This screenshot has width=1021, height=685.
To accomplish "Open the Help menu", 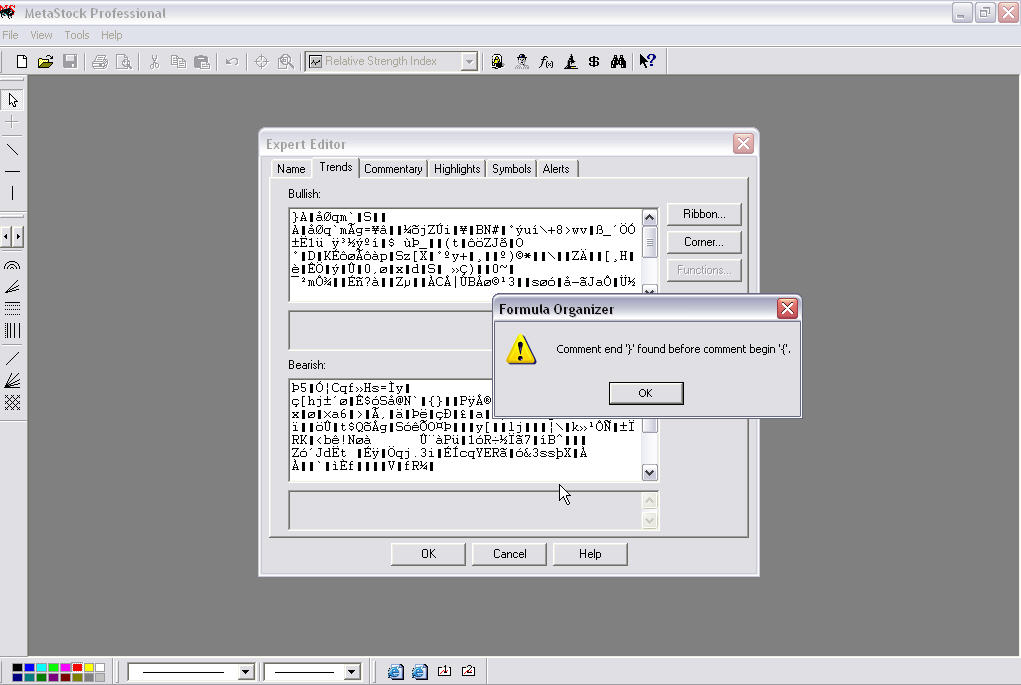I will tap(111, 35).
